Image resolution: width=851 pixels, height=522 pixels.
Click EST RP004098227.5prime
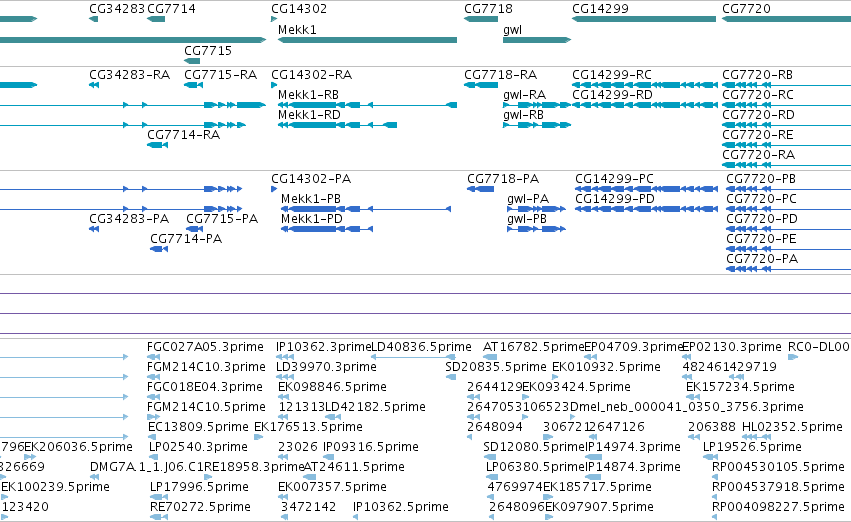click(x=778, y=507)
